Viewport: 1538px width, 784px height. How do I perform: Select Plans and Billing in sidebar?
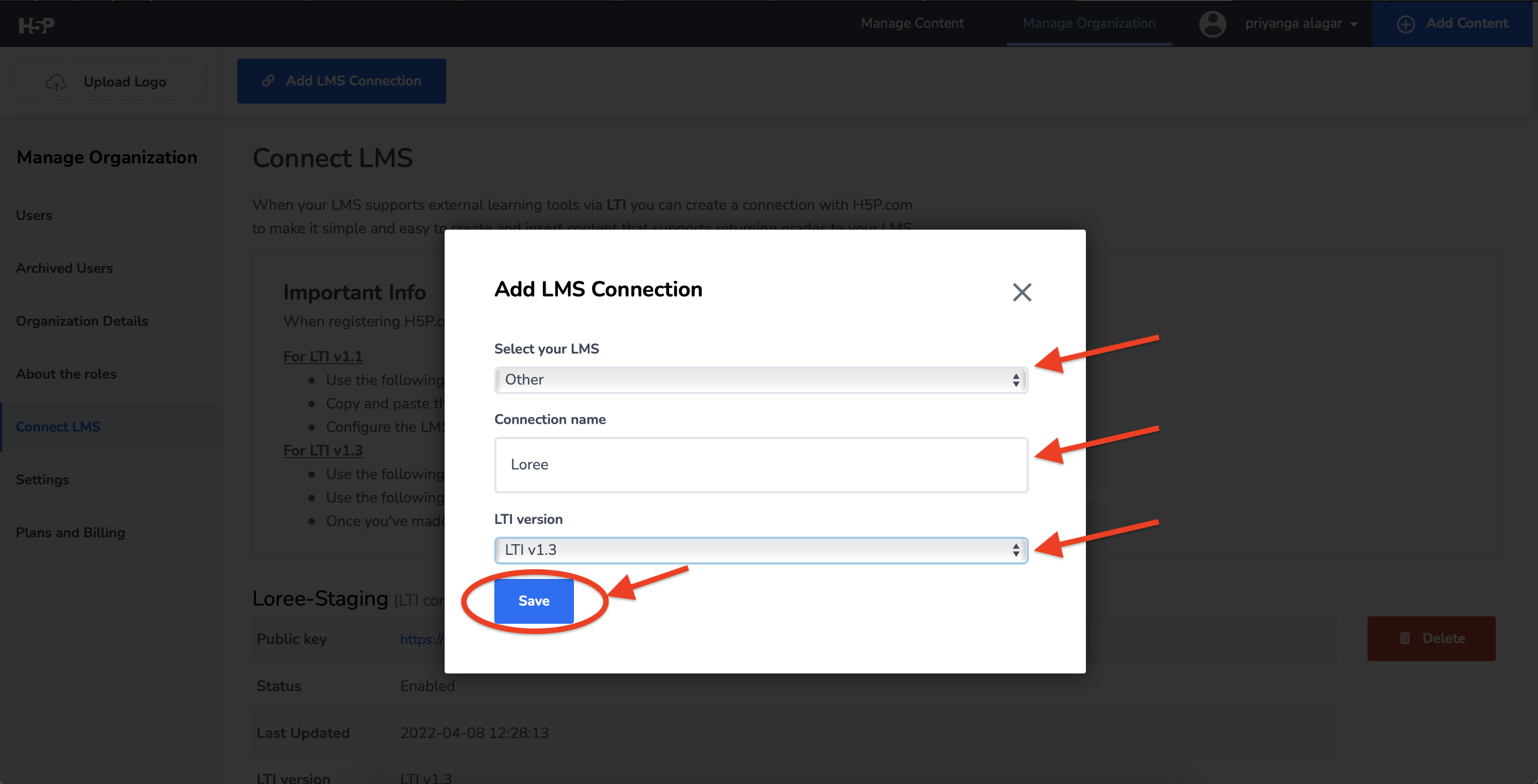pos(71,533)
